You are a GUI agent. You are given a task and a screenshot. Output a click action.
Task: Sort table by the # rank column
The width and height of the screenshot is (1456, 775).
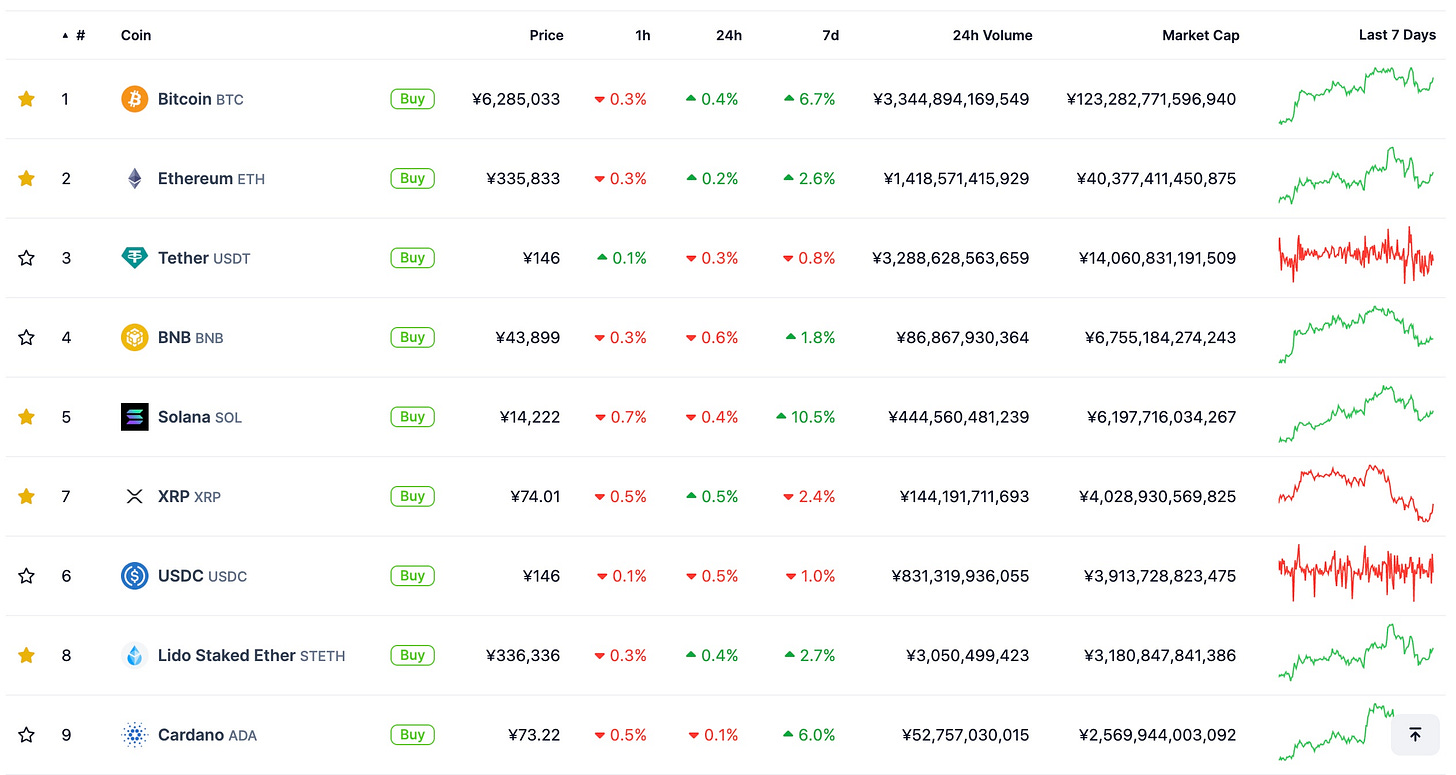tap(74, 35)
